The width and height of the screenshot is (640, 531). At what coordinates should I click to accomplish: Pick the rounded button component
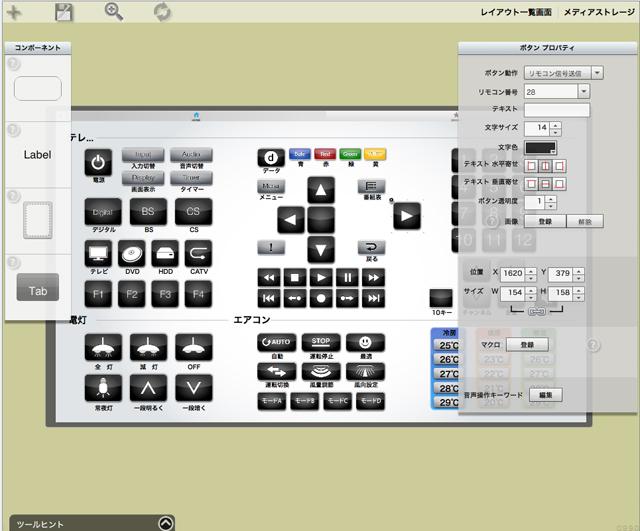tap(38, 88)
